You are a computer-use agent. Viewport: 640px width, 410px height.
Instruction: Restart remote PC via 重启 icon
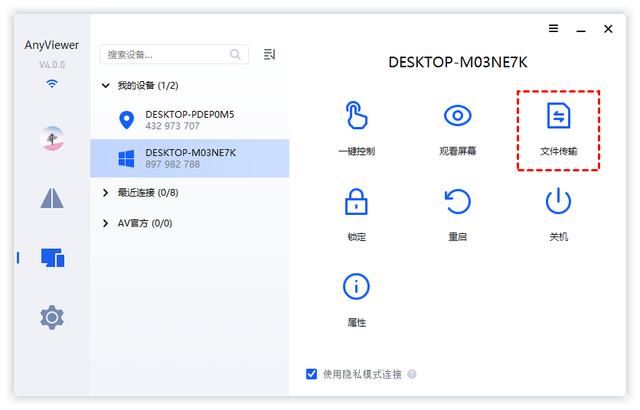(457, 202)
